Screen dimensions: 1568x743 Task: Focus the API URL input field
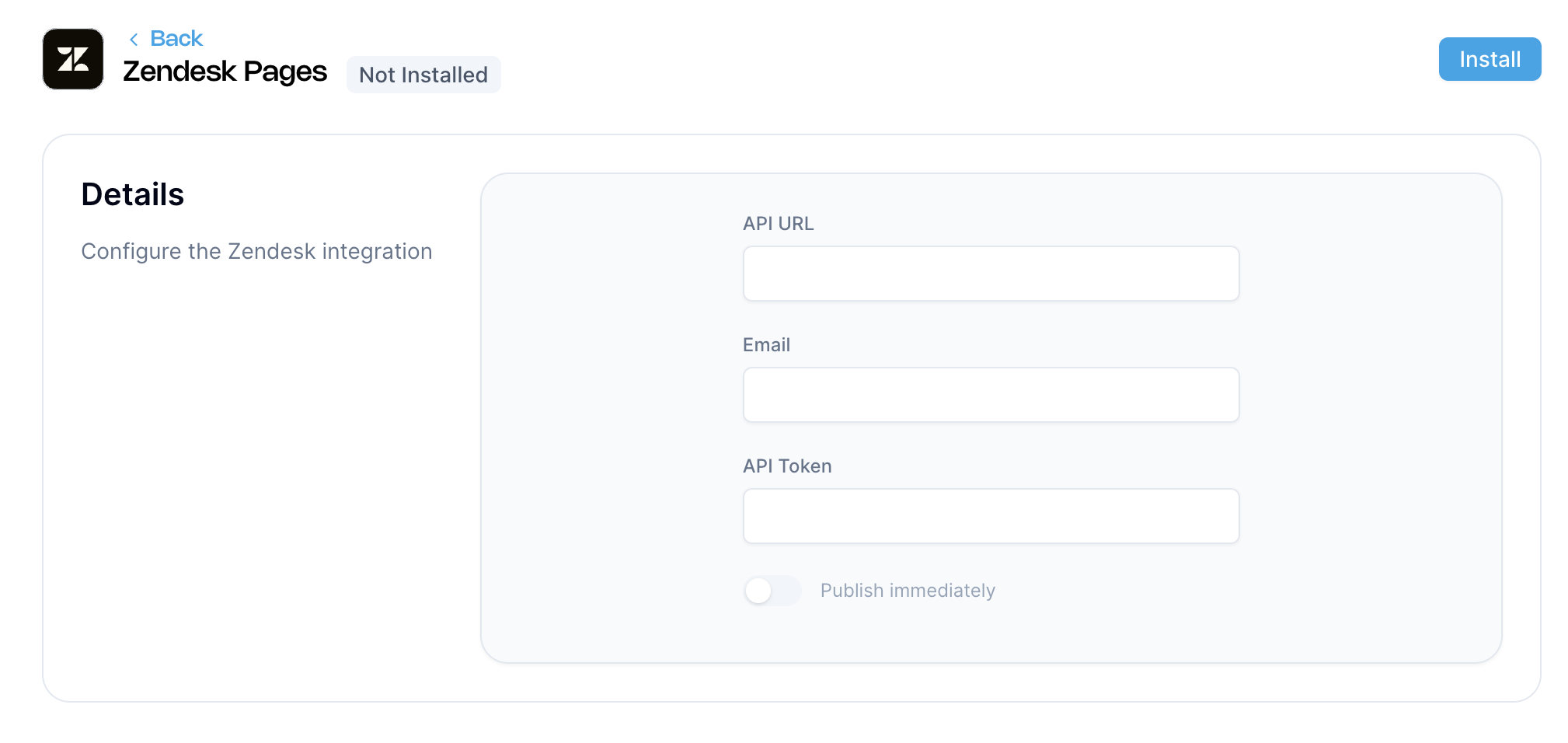[991, 274]
